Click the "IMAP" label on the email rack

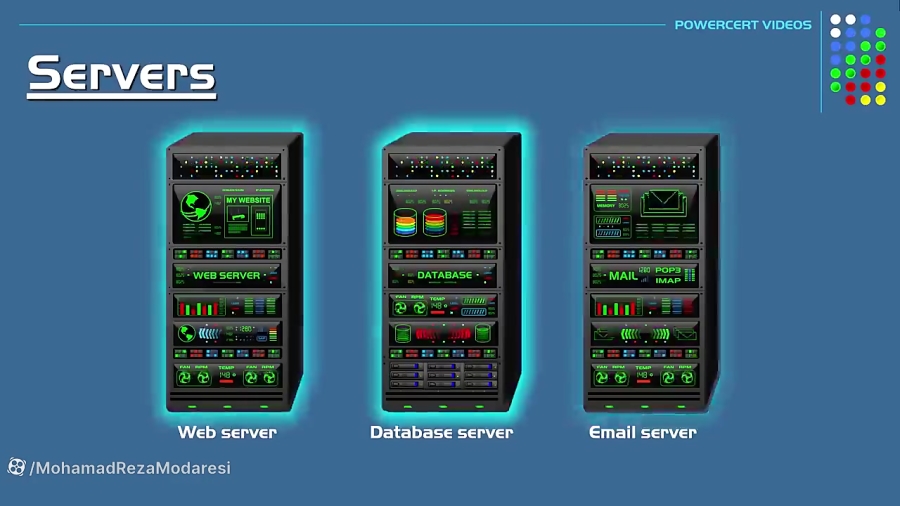tap(668, 281)
